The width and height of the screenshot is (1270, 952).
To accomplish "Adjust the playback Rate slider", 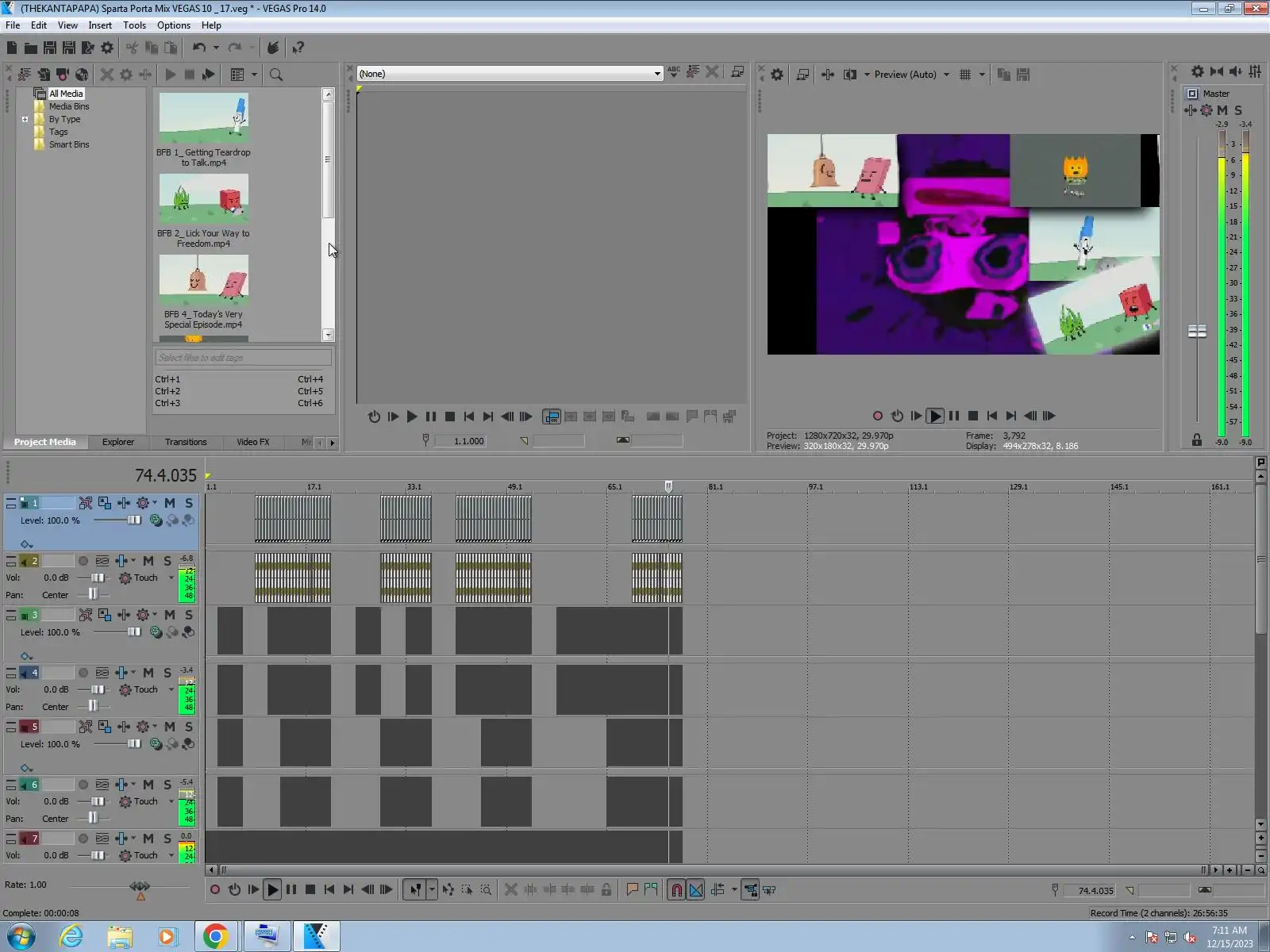I will [140, 886].
